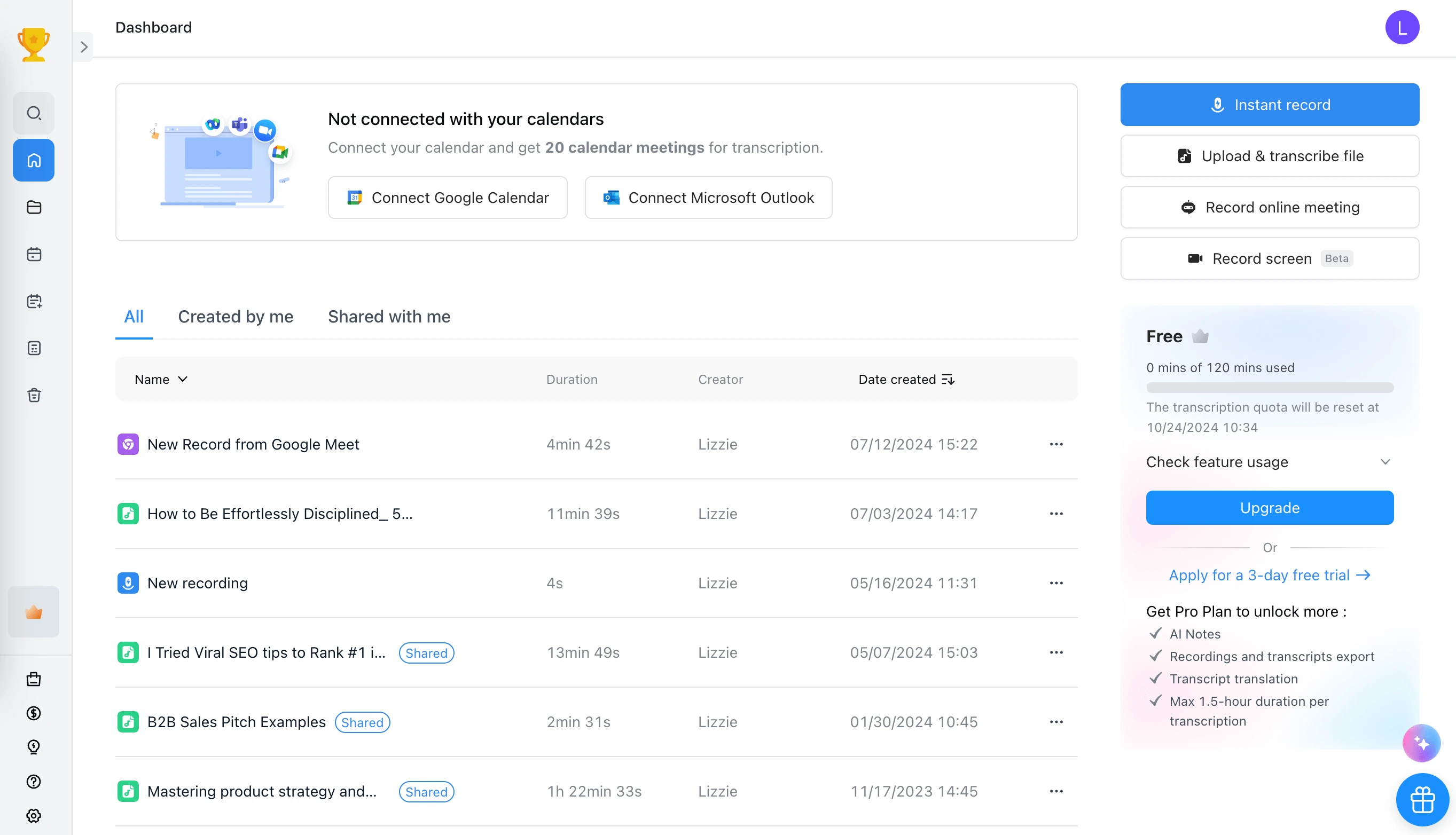1456x835 pixels.
Task: Click Shared badge on Mastering product strategy
Action: 426,792
